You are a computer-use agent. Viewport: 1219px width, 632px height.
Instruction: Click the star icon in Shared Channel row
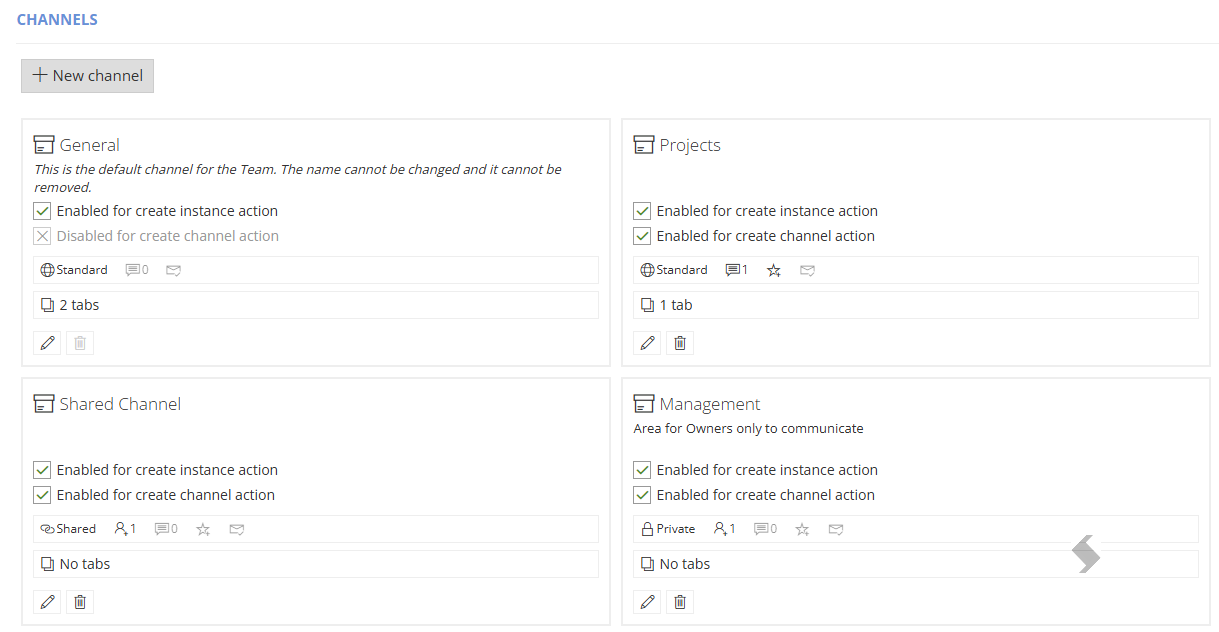tap(203, 529)
